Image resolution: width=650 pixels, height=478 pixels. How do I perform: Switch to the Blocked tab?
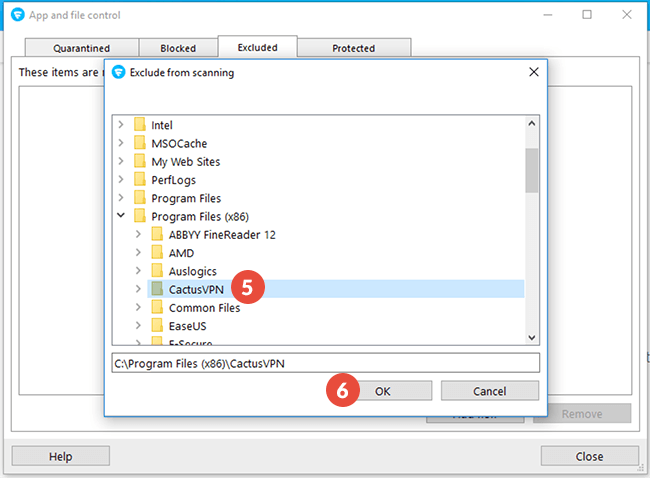pos(178,48)
